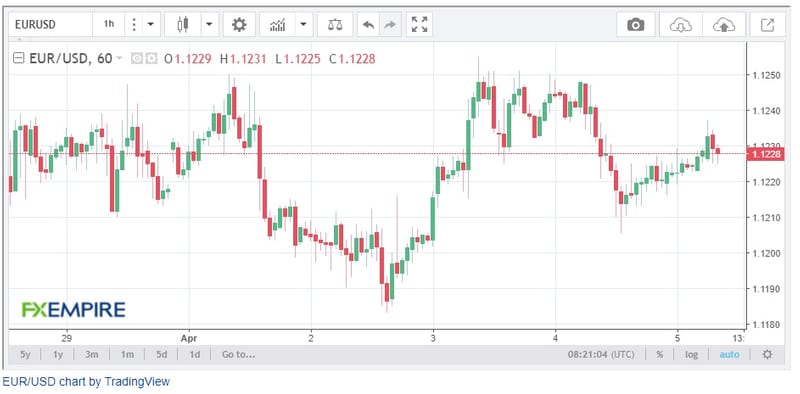The width and height of the screenshot is (800, 394).
Task: Click the save chart cloud-upload icon
Action: click(x=724, y=24)
